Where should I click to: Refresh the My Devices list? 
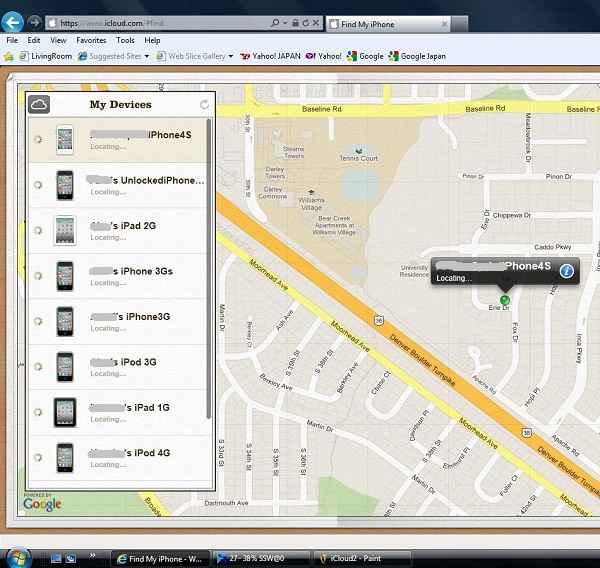(x=204, y=104)
